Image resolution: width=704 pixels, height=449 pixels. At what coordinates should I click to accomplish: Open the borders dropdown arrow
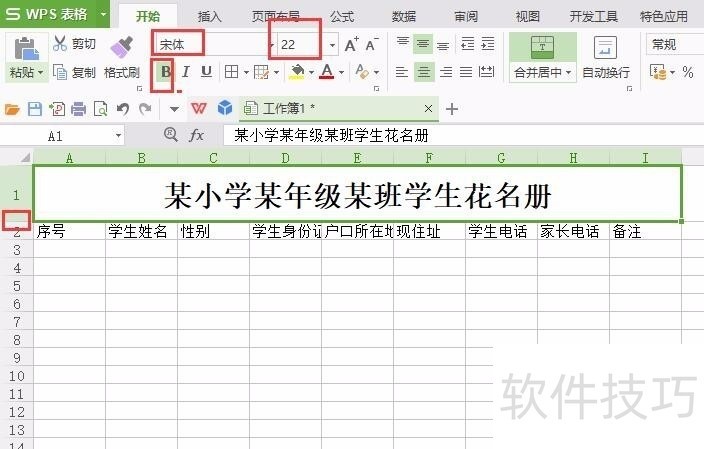click(x=246, y=72)
